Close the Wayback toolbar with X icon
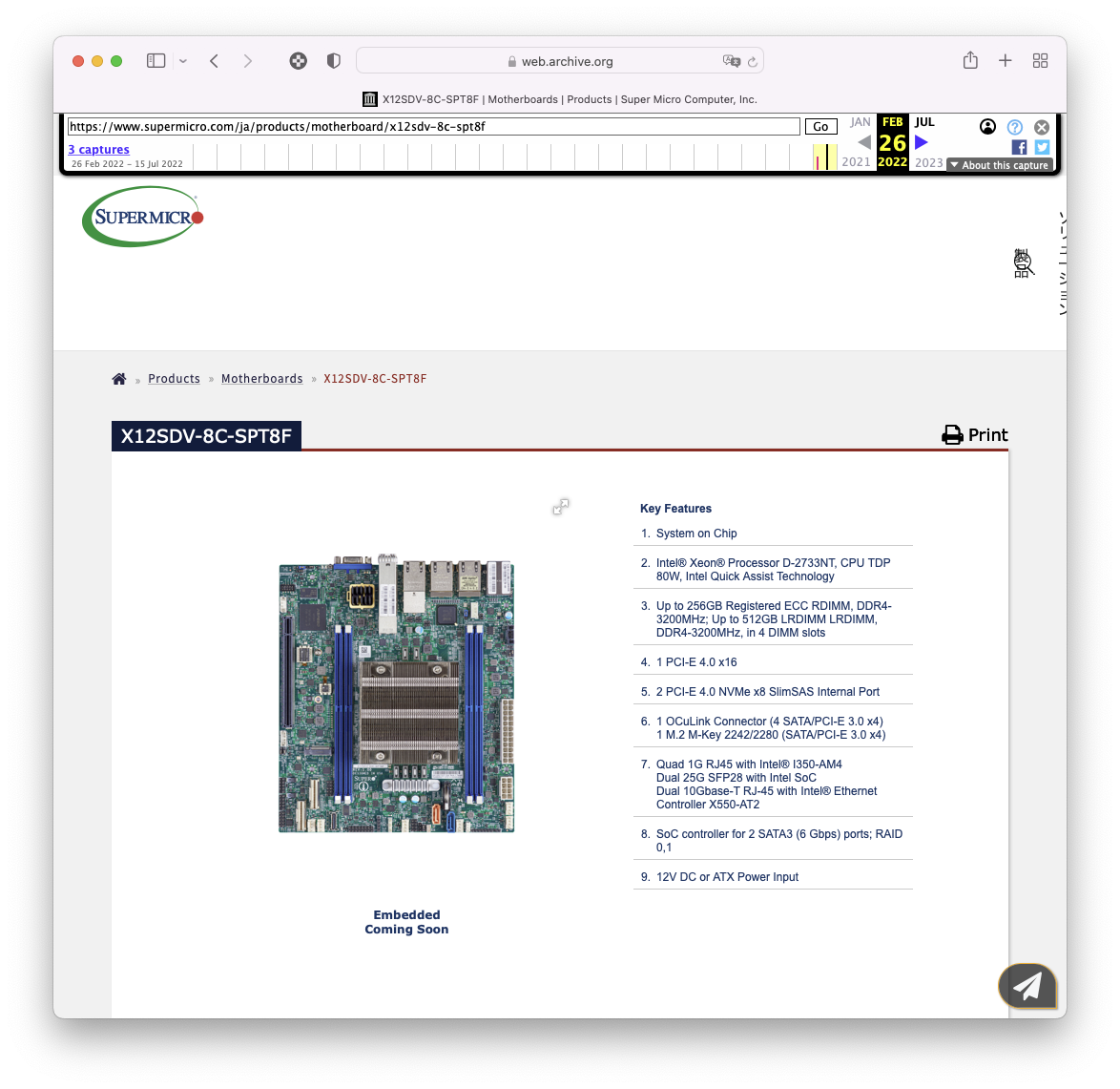The height and width of the screenshot is (1089, 1120). (x=1042, y=127)
